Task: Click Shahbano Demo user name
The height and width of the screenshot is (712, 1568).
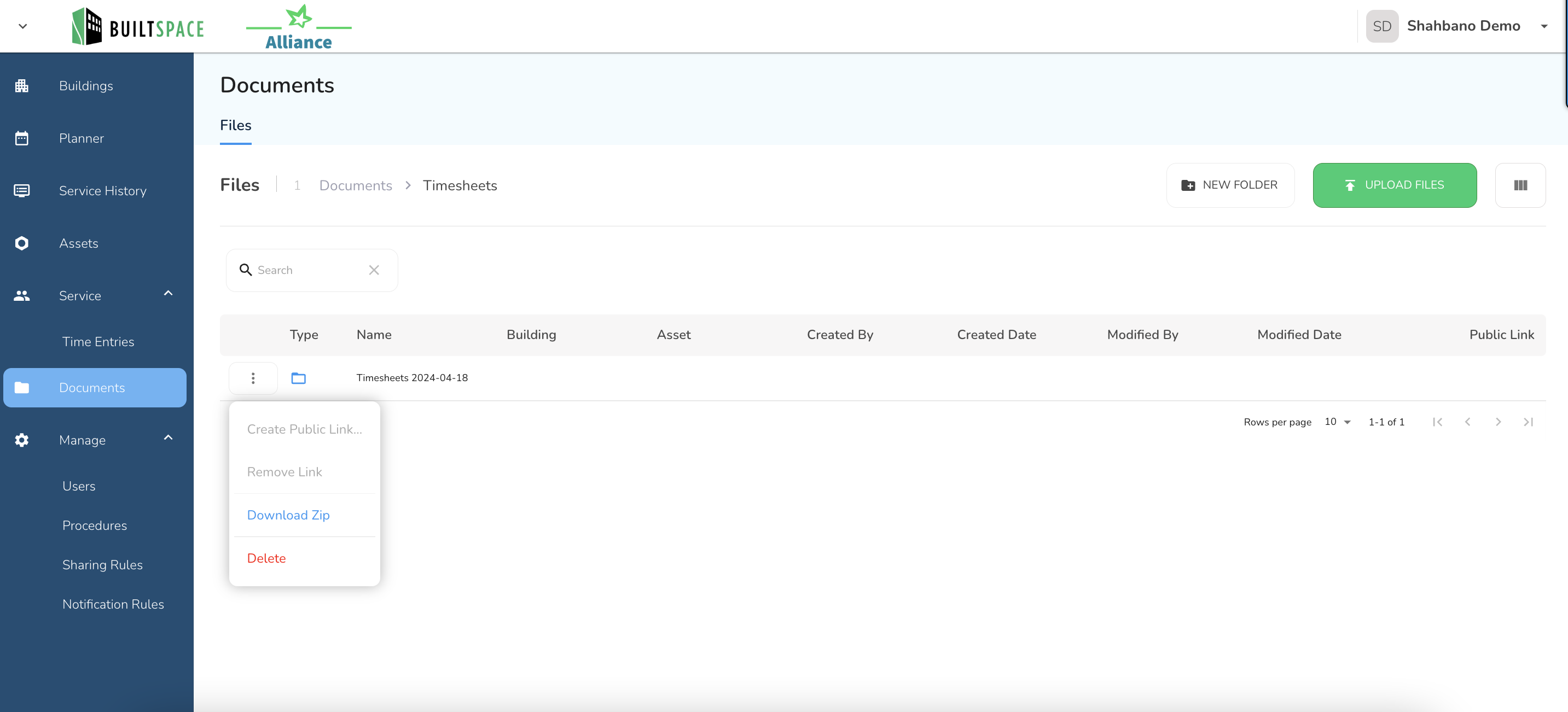Action: point(1464,26)
